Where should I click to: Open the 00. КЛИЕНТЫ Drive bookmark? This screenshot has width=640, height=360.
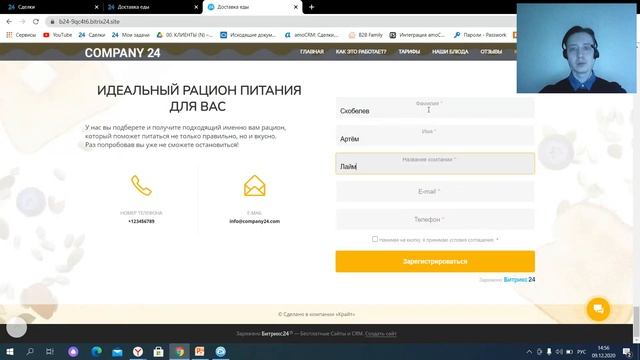click(184, 35)
